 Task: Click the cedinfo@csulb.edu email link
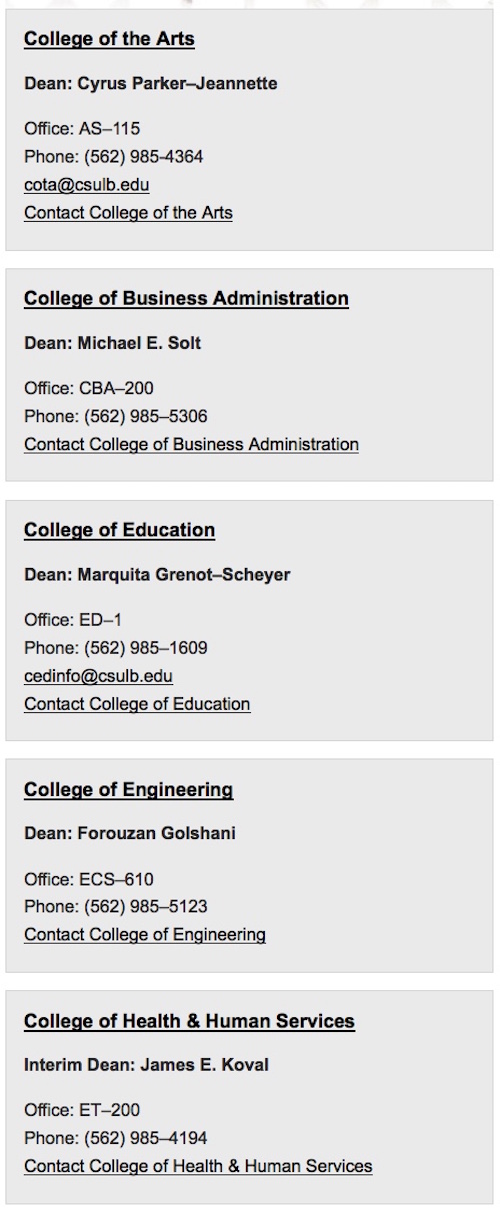point(98,676)
